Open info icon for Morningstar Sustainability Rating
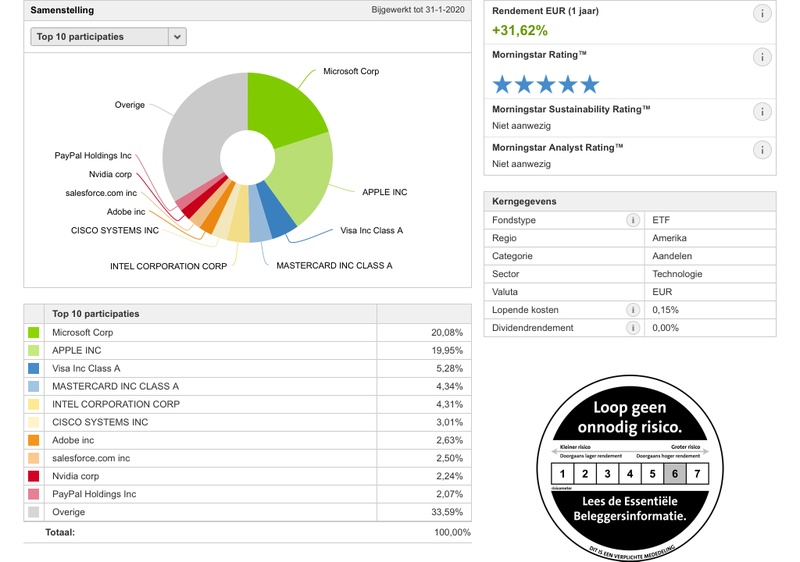Viewport: 800px width, 562px height. 762,112
